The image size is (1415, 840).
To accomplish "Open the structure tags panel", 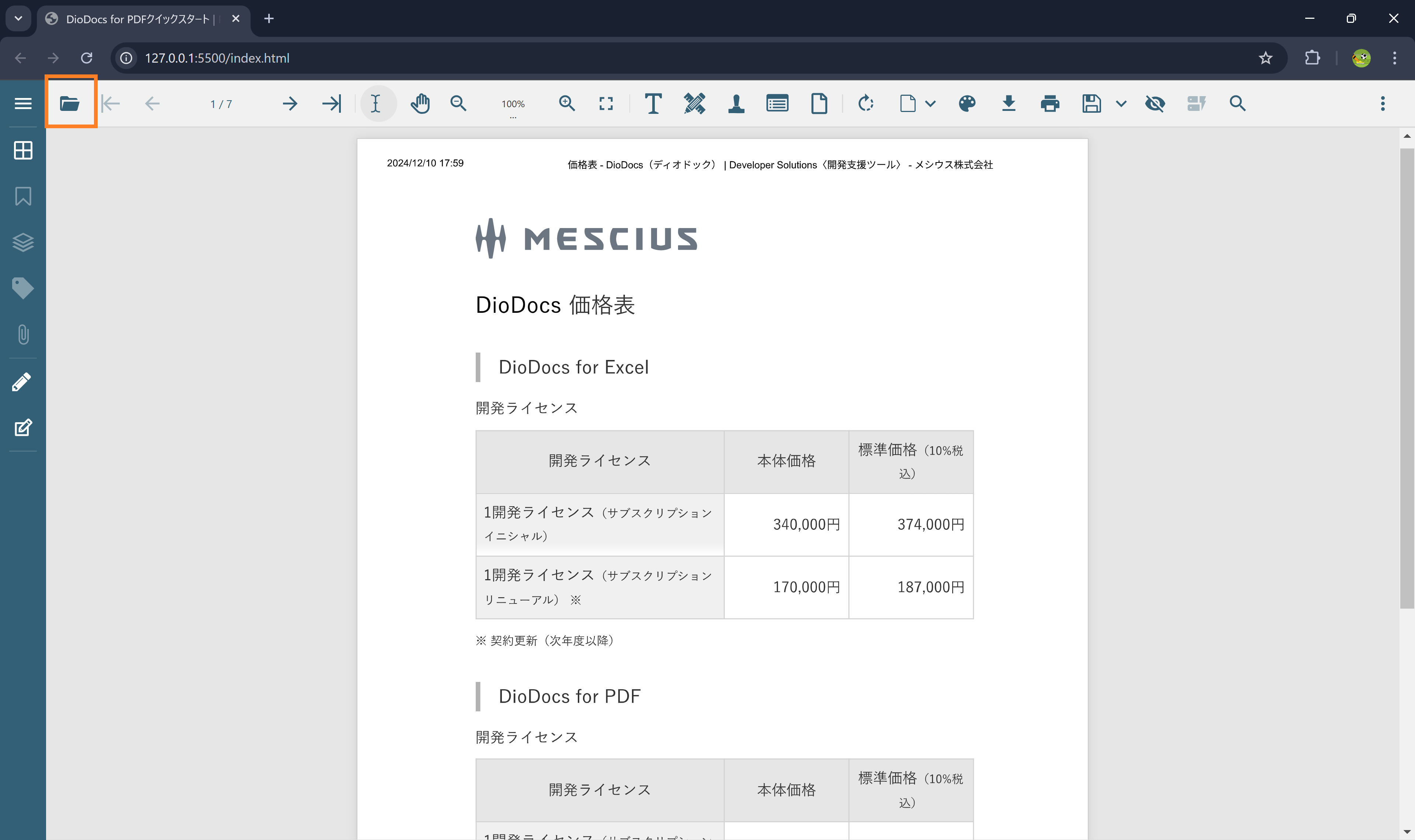I will click(22, 288).
